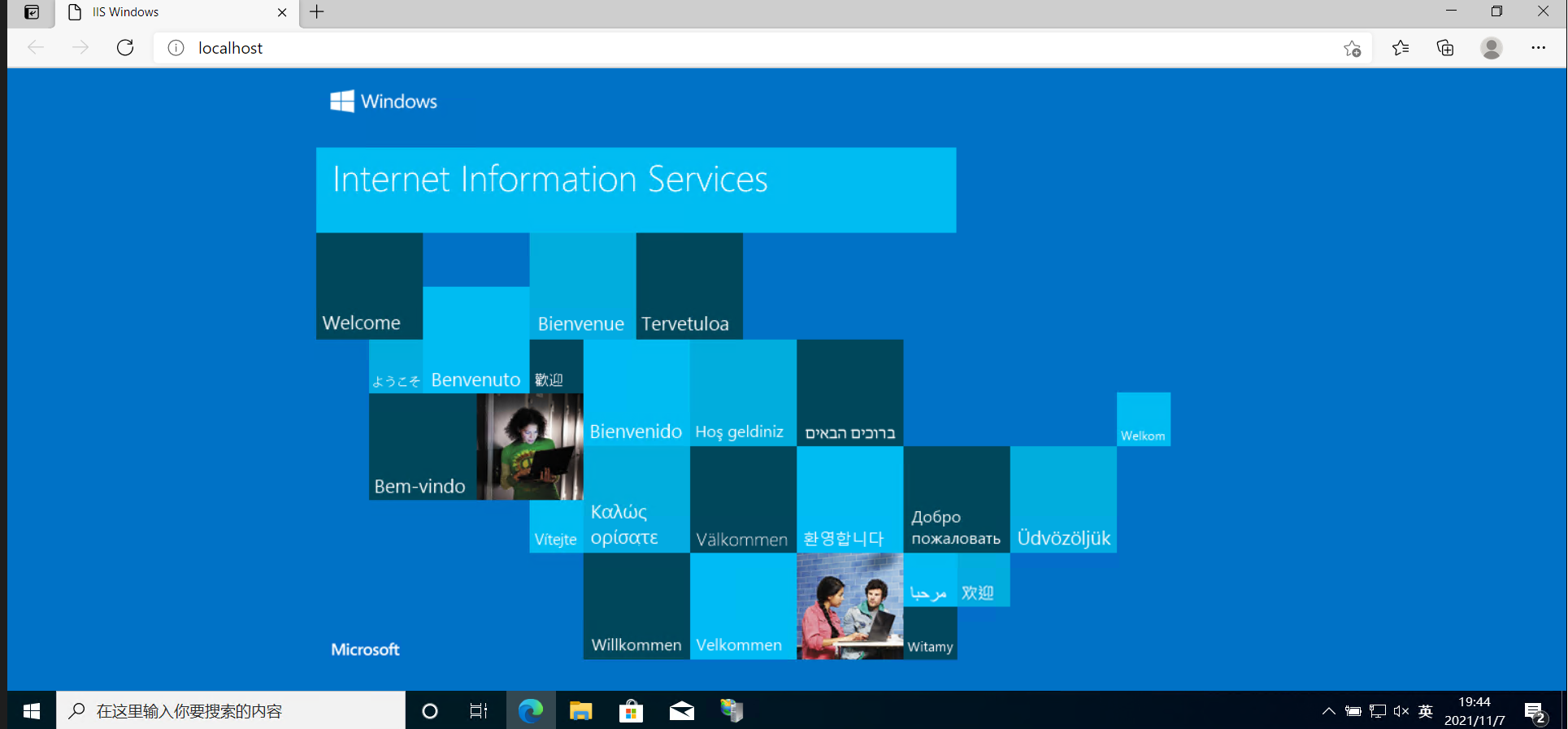The width and height of the screenshot is (1568, 729).
Task: View site information icon in address bar
Action: pyautogui.click(x=176, y=48)
